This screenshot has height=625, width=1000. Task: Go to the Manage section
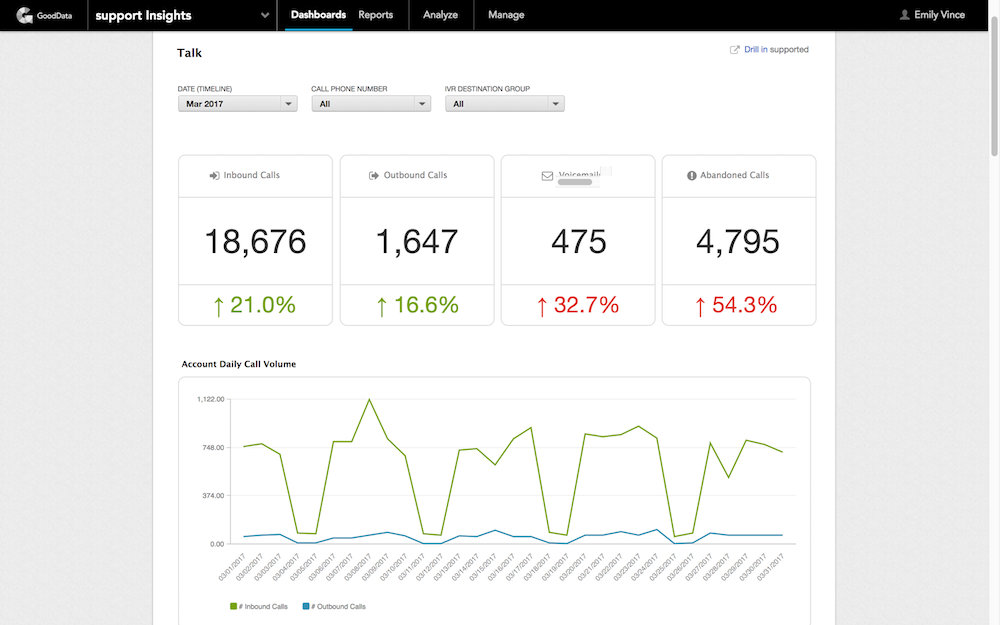pos(506,15)
